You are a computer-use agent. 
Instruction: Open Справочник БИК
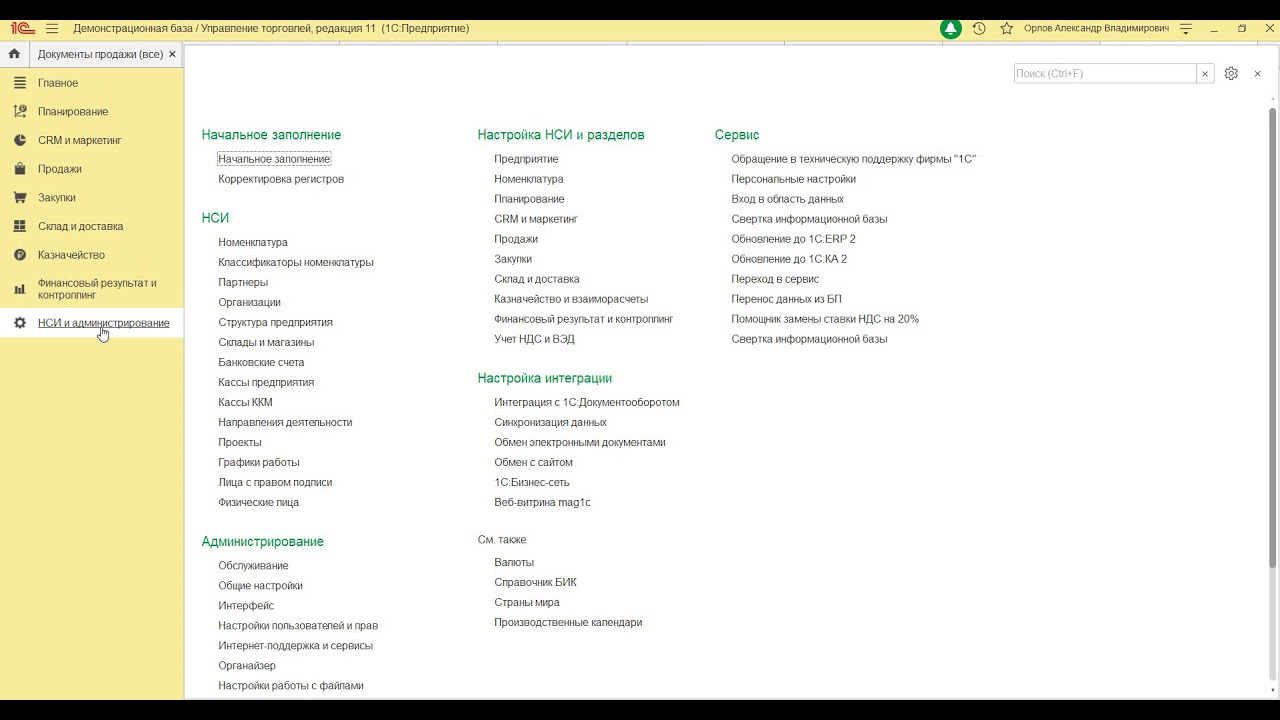535,582
